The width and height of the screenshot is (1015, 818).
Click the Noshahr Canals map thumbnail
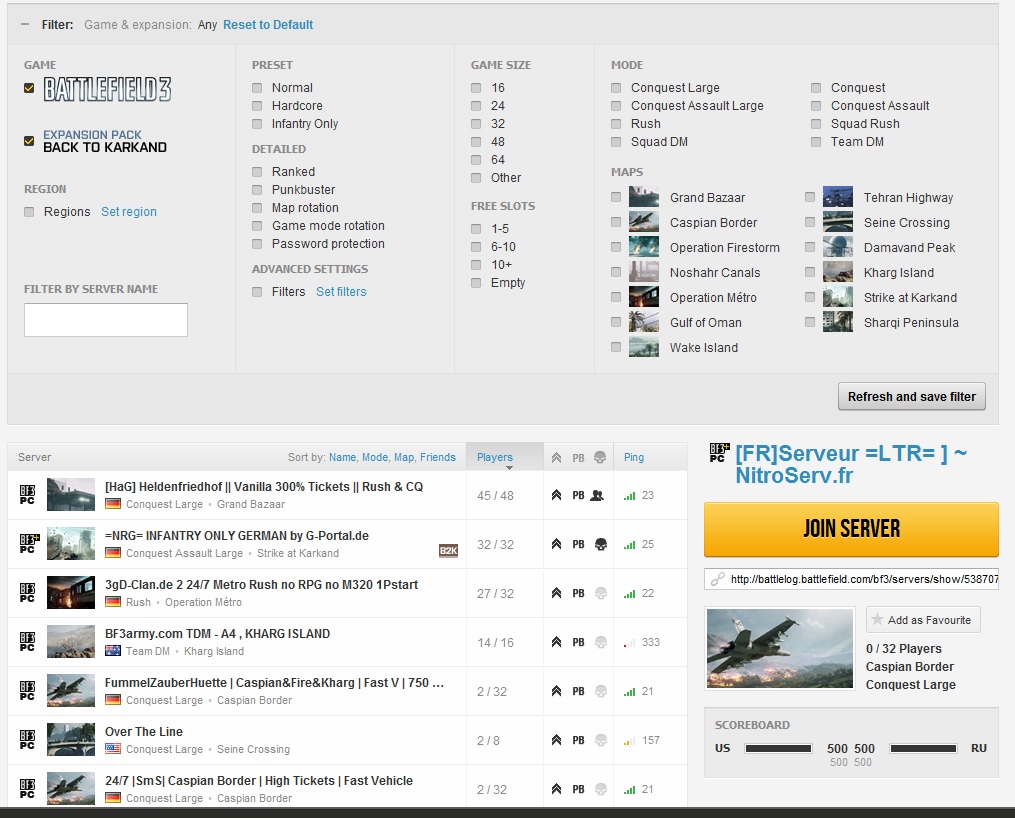(644, 272)
